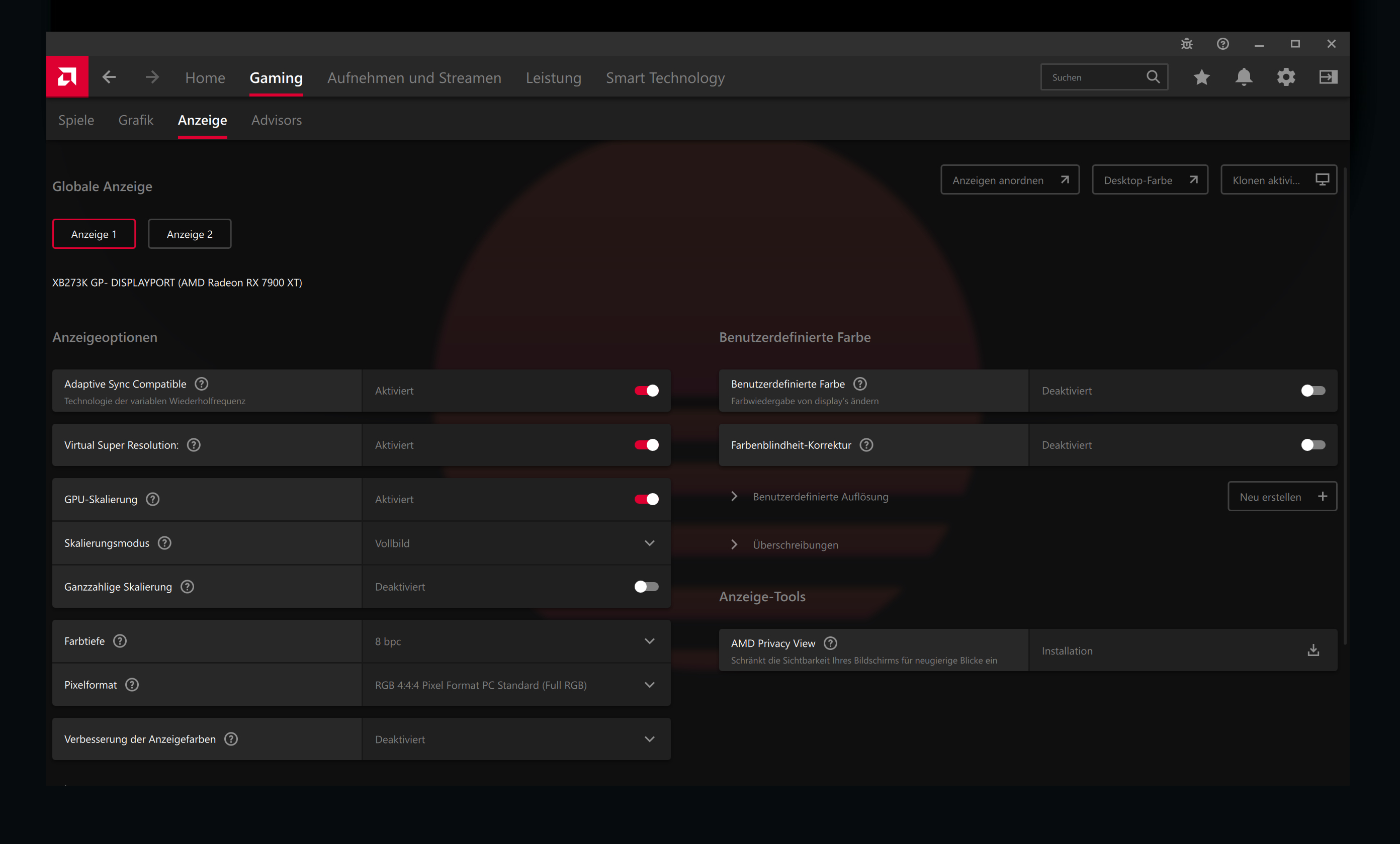Screen dimensions: 1400x844
Task: Select the Anzeige 2 button
Action: [x=189, y=234]
